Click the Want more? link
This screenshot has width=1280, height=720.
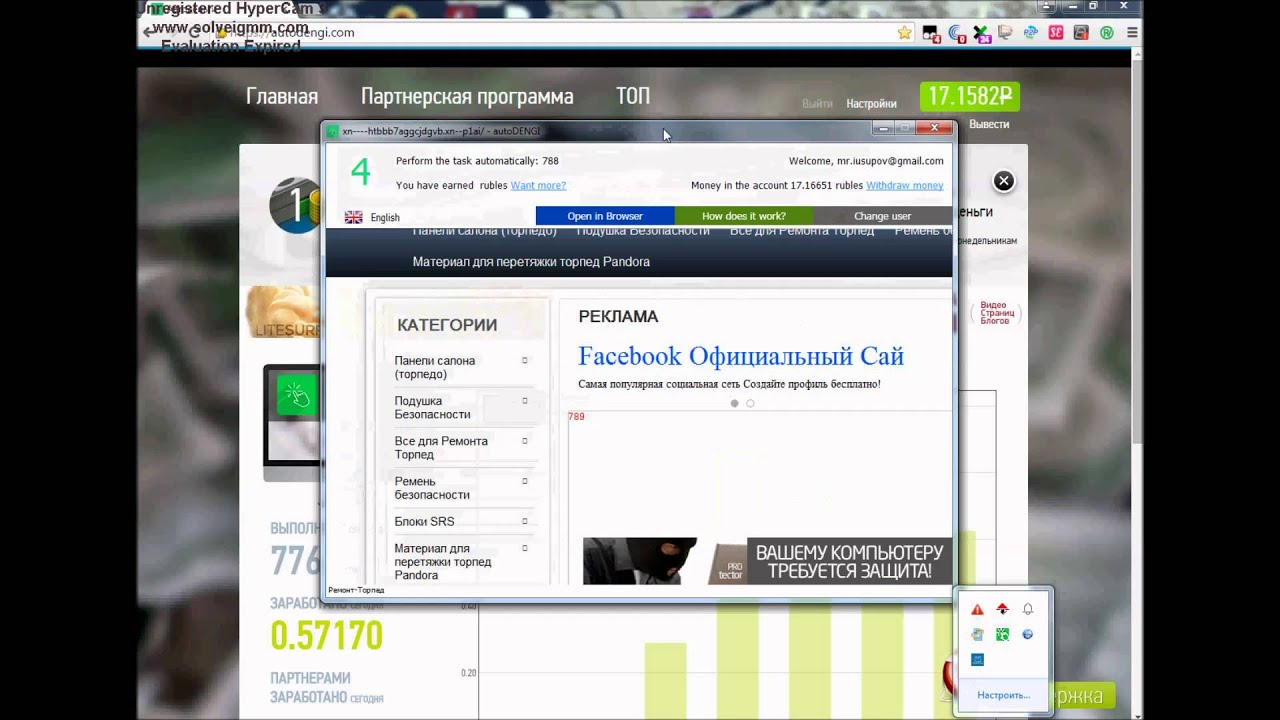(x=538, y=185)
